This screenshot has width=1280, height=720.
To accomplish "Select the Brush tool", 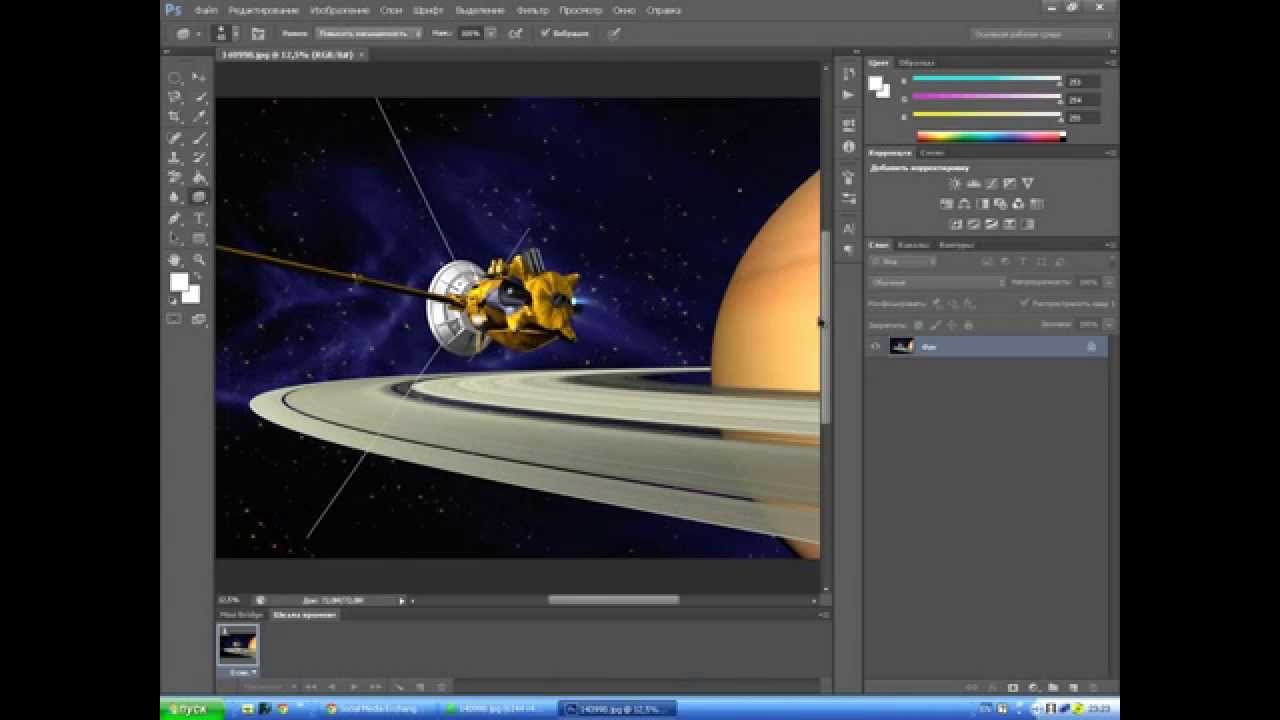I will pyautogui.click(x=200, y=138).
